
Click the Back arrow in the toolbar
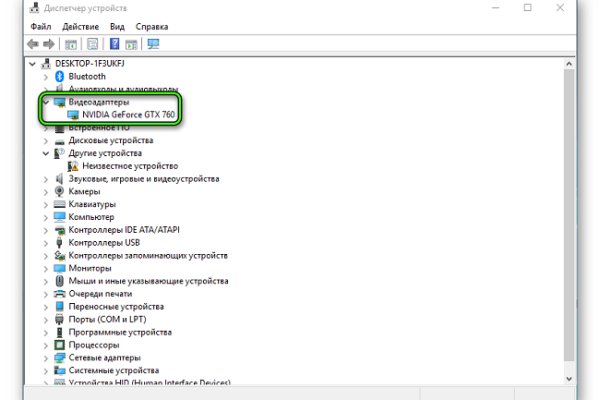[32, 44]
